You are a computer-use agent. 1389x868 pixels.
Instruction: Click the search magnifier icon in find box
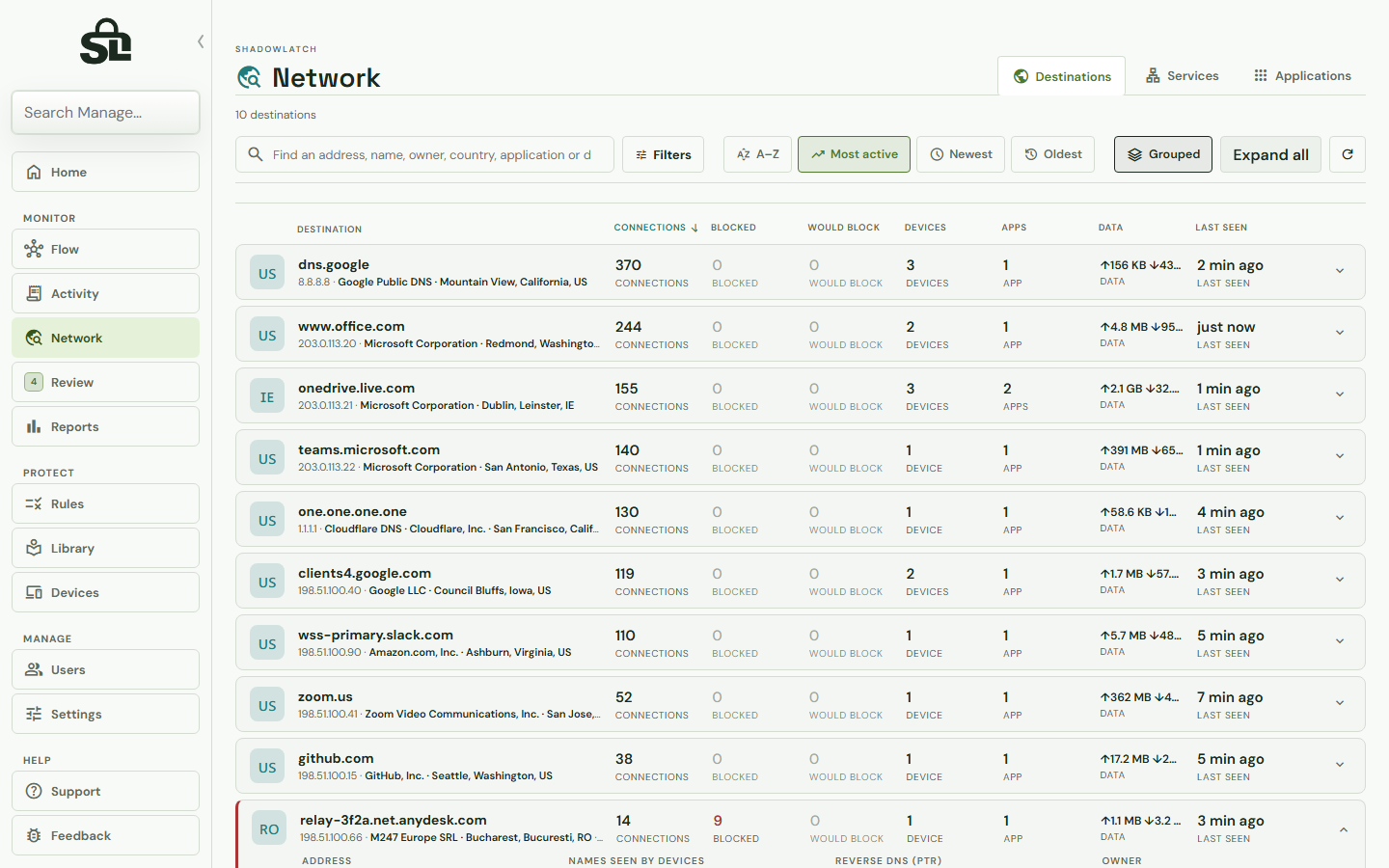[256, 154]
